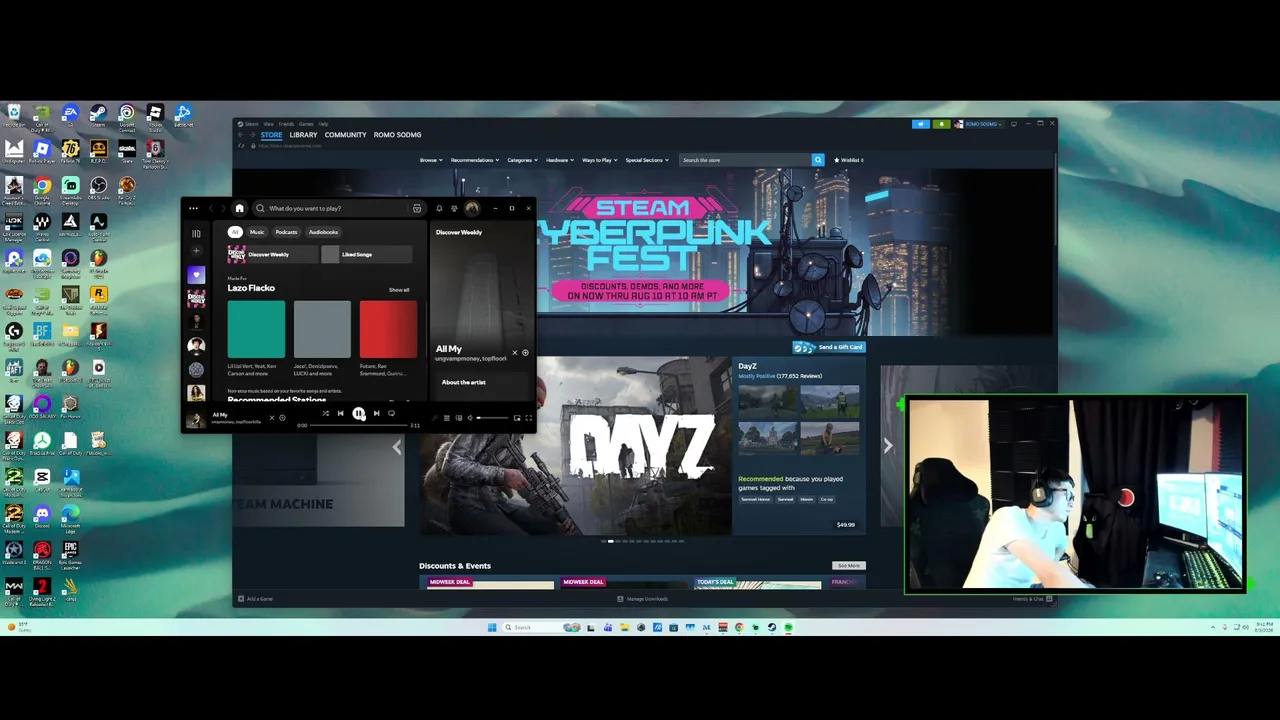Image resolution: width=1280 pixels, height=720 pixels.
Task: Click Steam Search the store field
Action: [745, 160]
